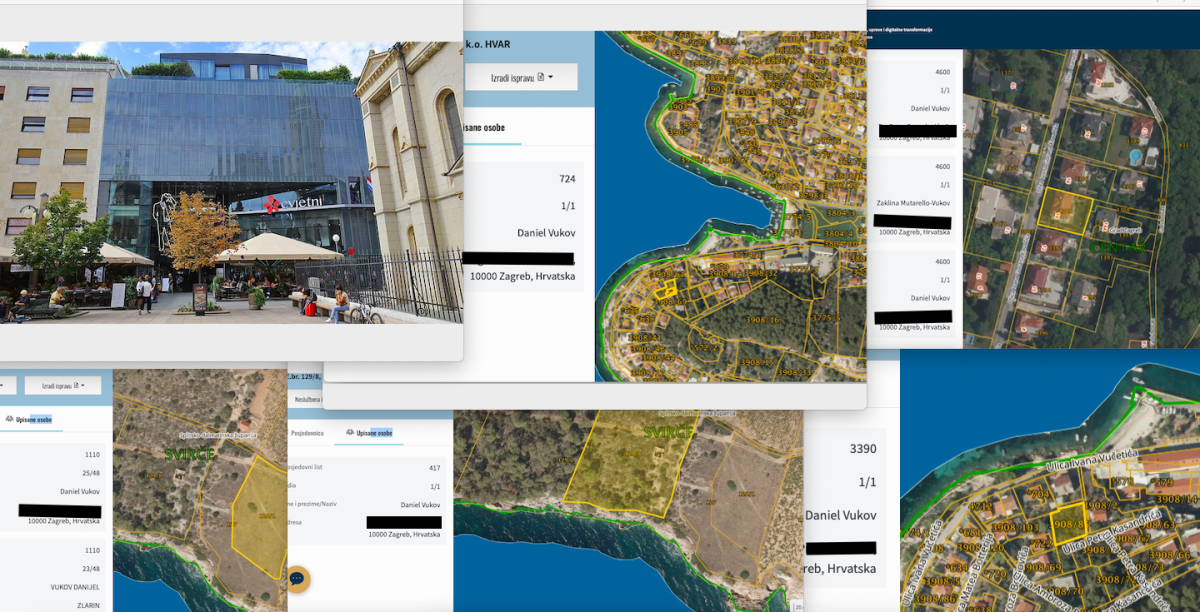Select value 417 in Posjedovni list row
Image resolution: width=1200 pixels, height=612 pixels.
(x=434, y=467)
